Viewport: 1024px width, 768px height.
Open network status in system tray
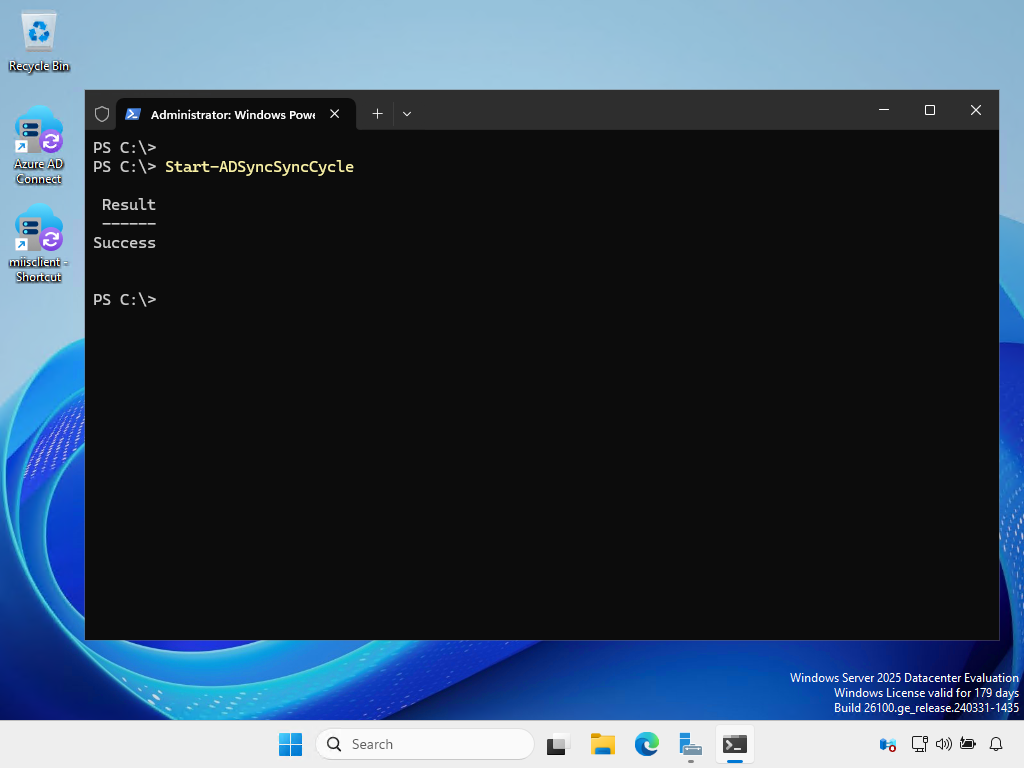[x=920, y=744]
